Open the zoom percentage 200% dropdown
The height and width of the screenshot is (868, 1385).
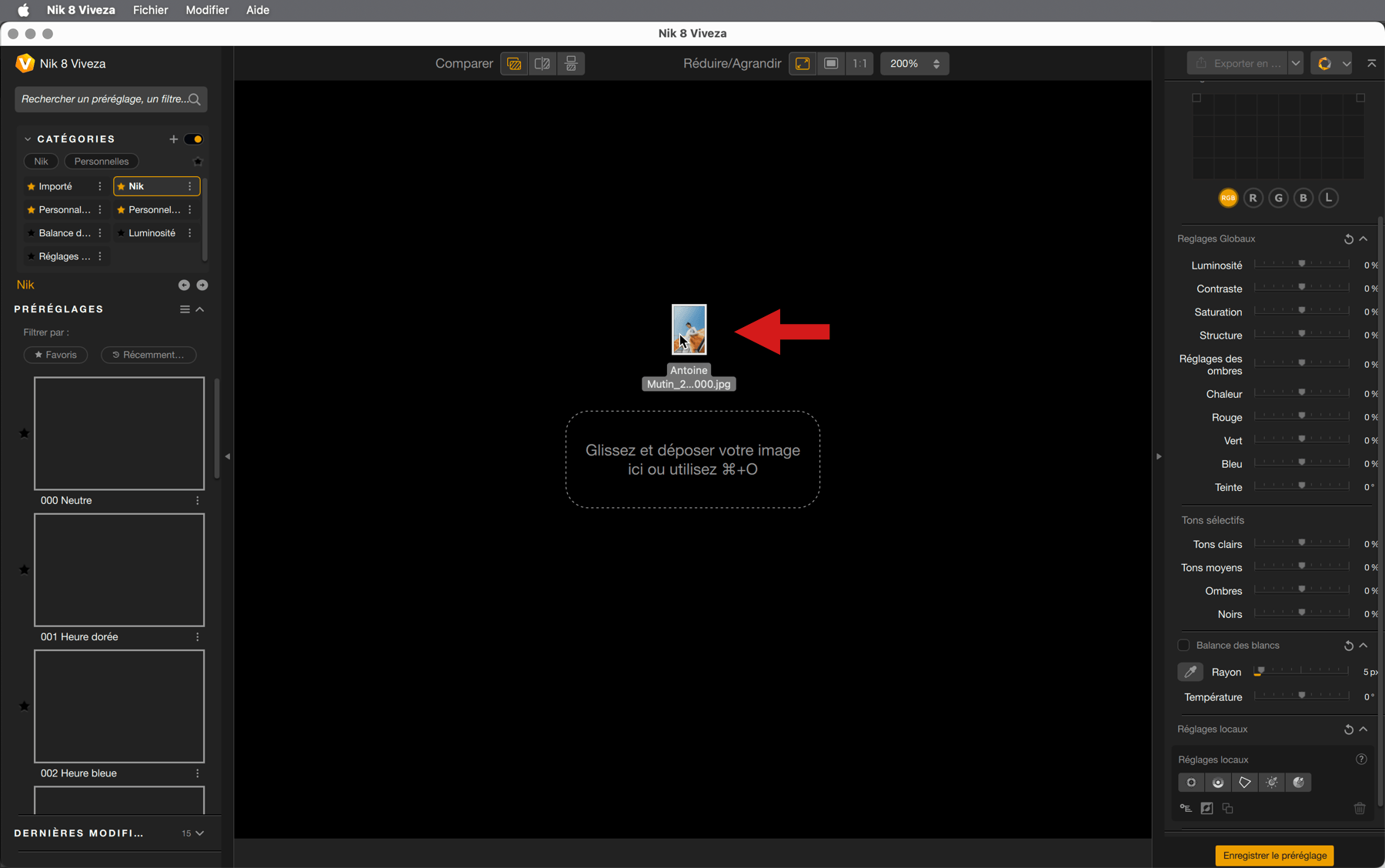click(x=914, y=64)
